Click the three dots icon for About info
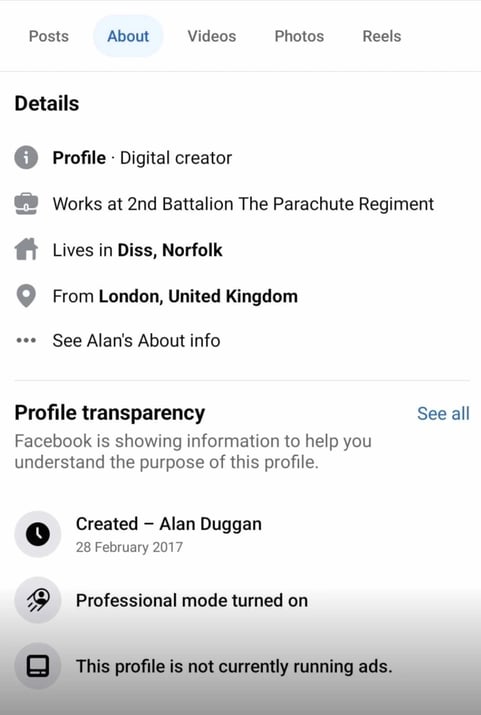 tap(26, 340)
